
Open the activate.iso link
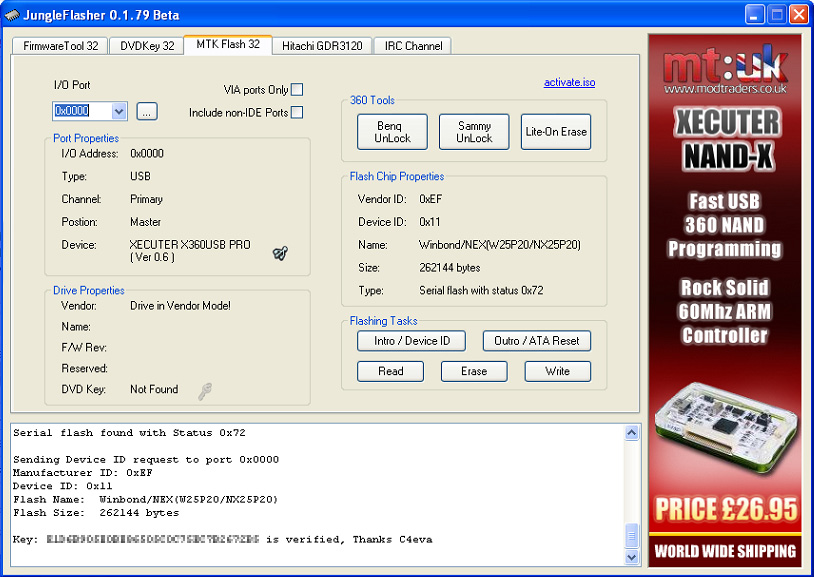pyautogui.click(x=569, y=82)
